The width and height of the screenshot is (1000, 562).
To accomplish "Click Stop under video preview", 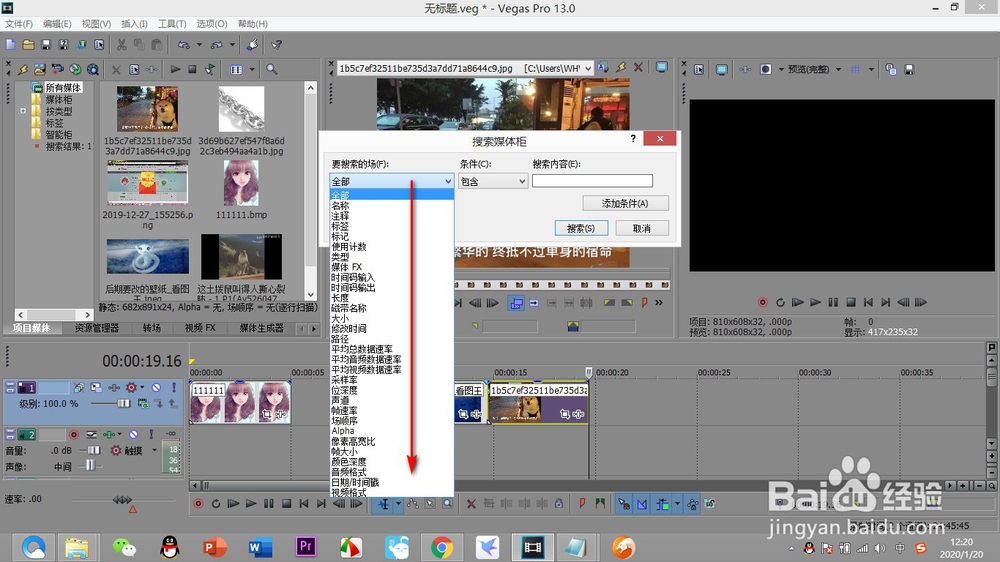I will coord(851,302).
